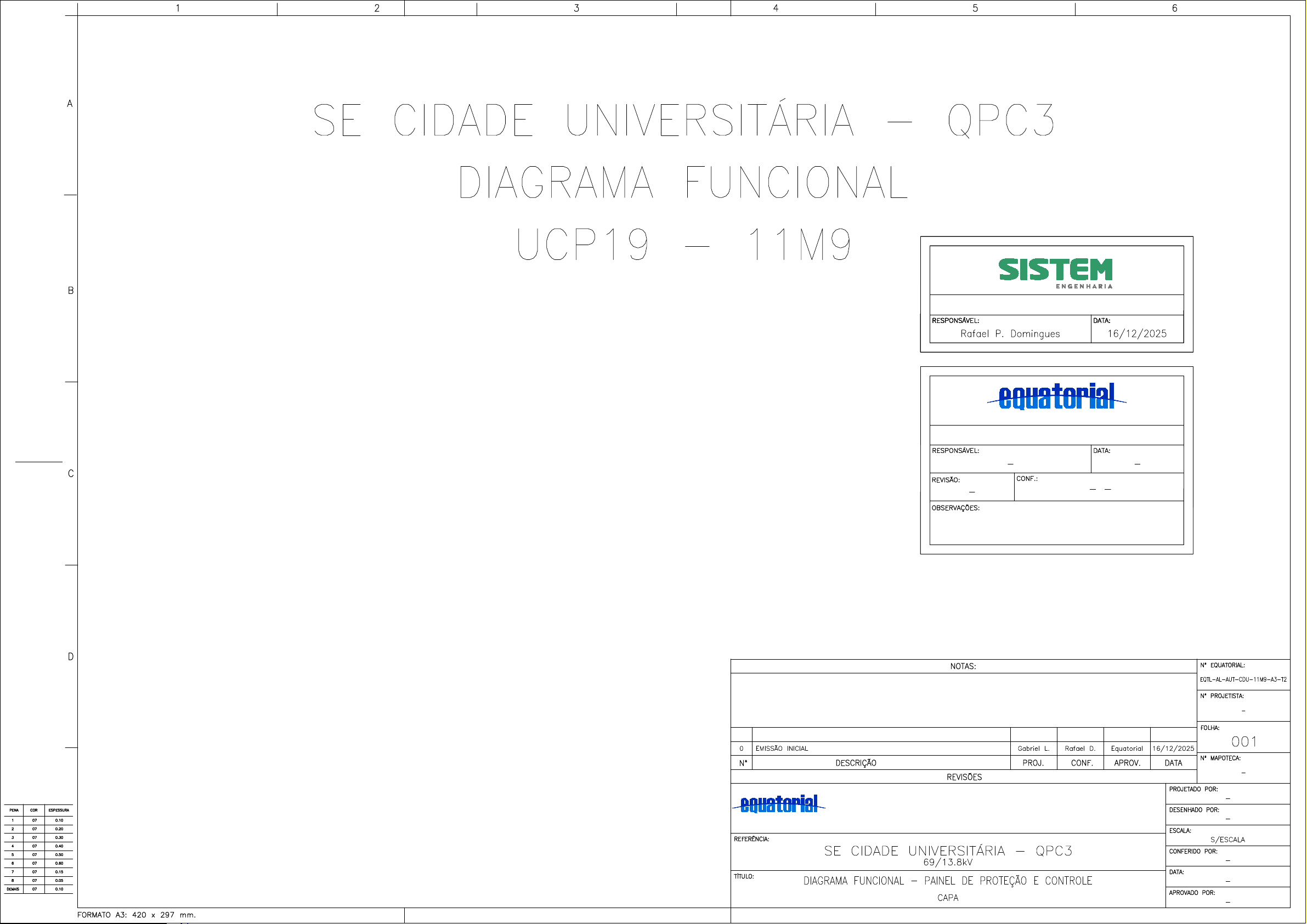Click the large equatorial logo in approval box
This screenshot has width=1307, height=924.
click(x=1056, y=397)
